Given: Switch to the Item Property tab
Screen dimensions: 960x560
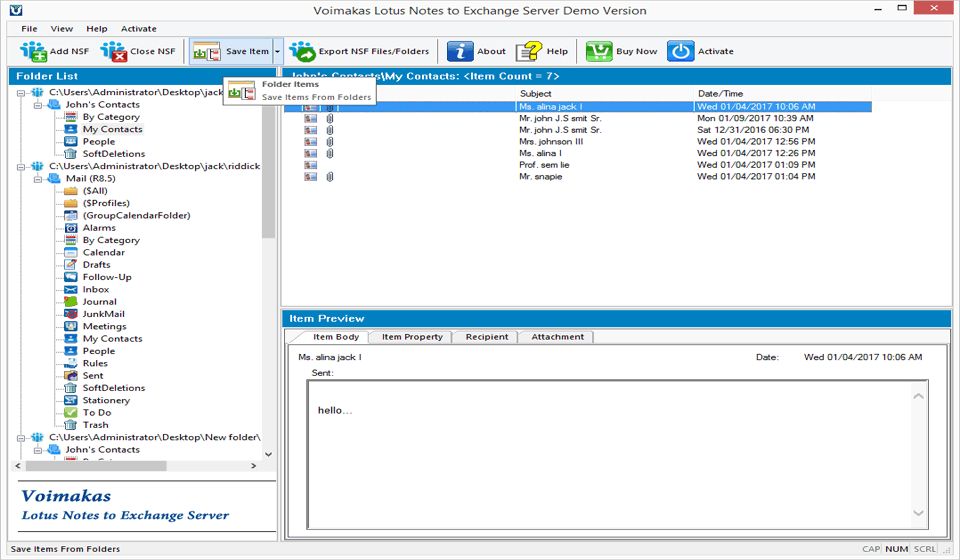Looking at the screenshot, I should [412, 337].
